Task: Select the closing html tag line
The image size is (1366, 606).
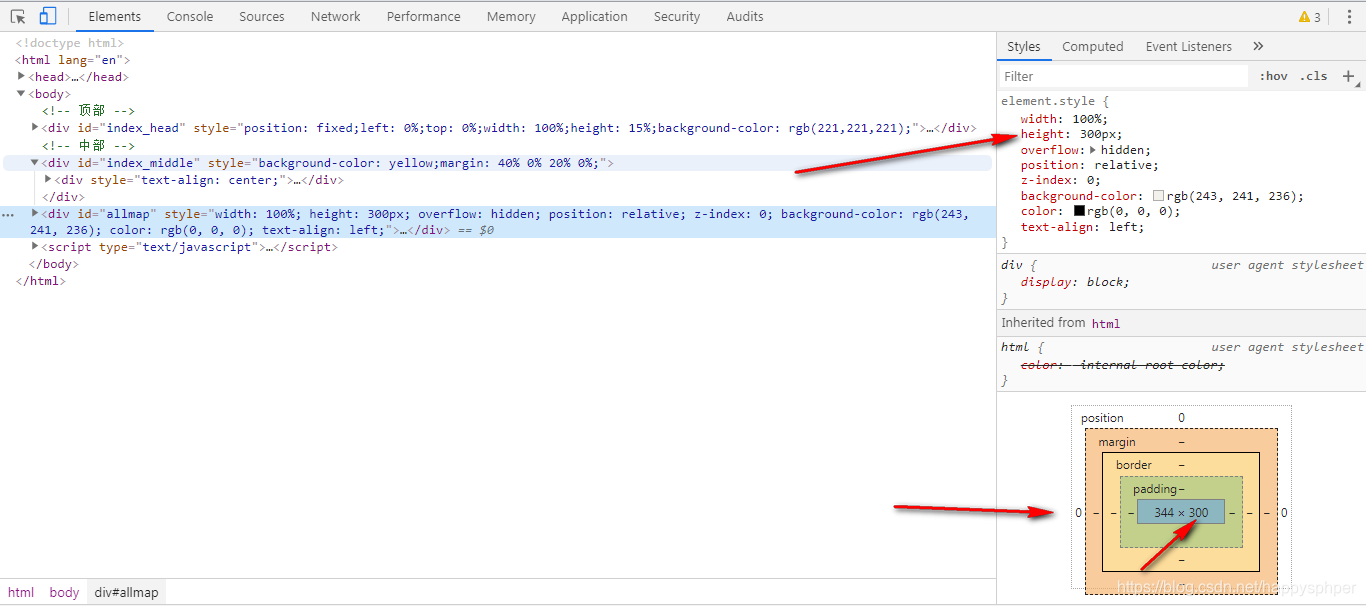Action: point(41,281)
